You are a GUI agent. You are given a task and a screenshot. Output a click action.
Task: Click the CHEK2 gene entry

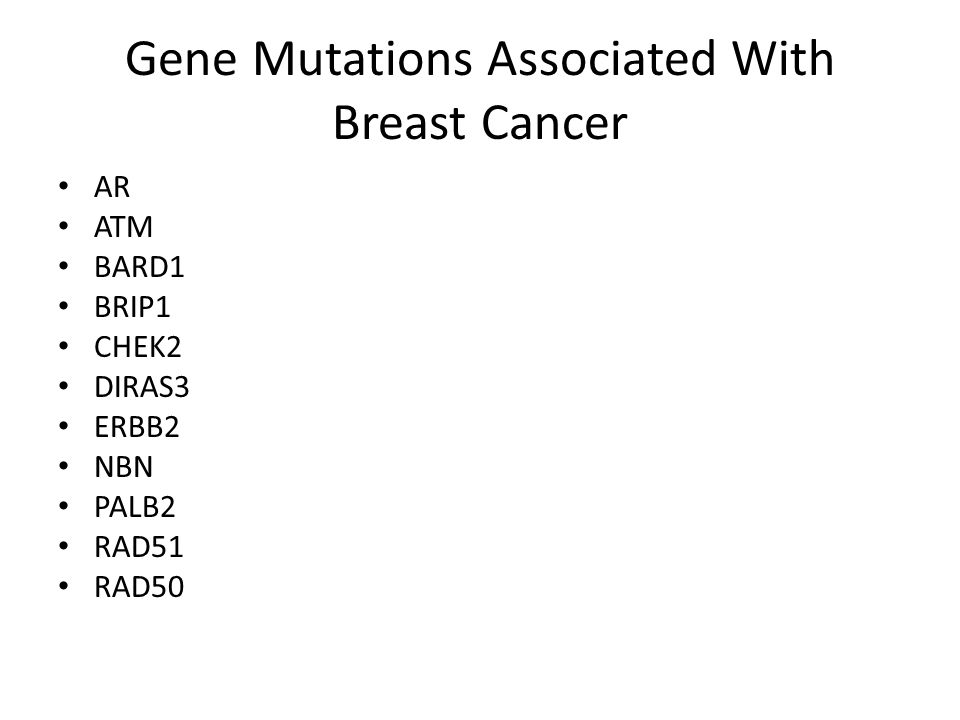tap(138, 347)
